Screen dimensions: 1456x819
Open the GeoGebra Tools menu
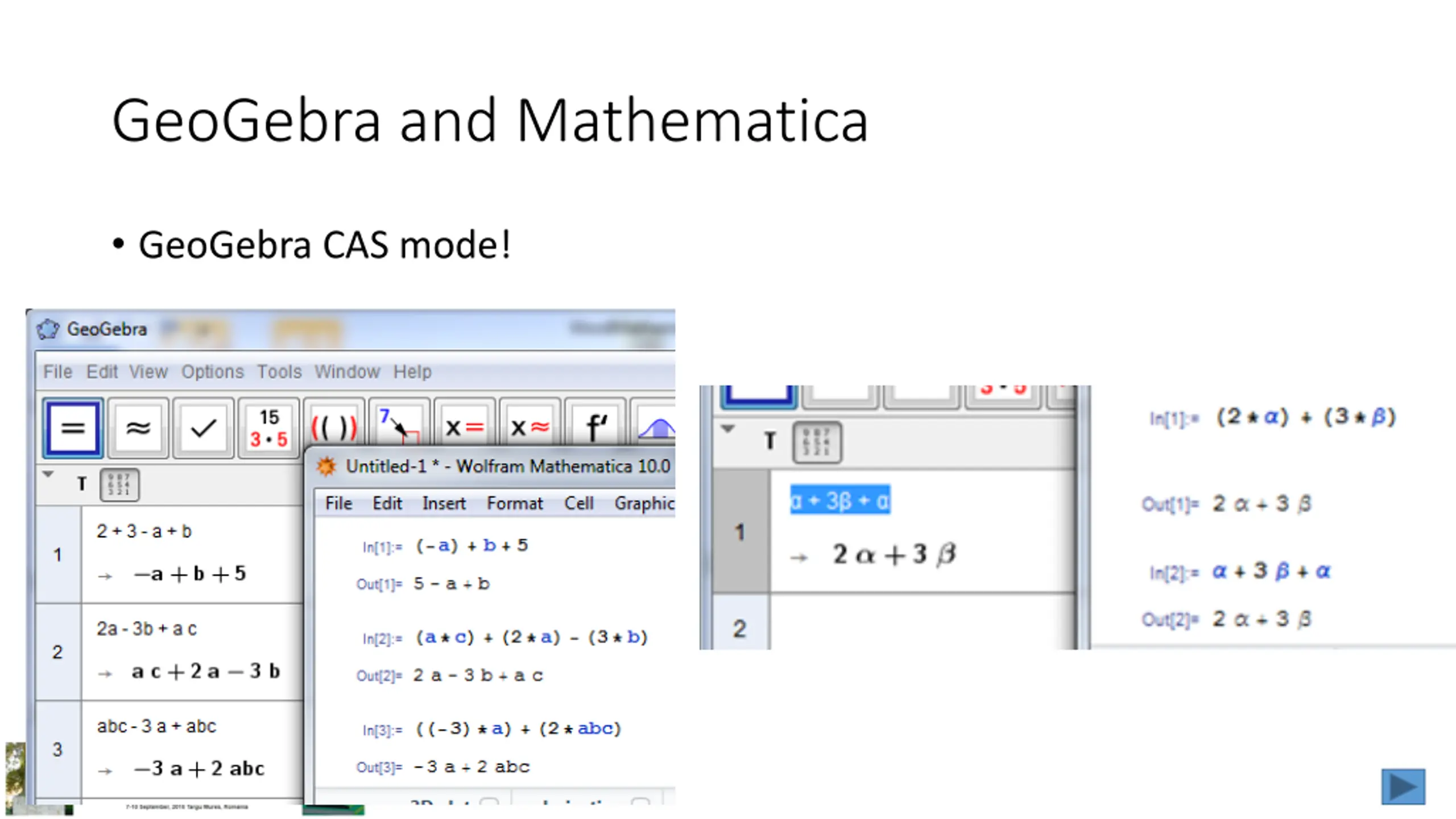coord(279,371)
